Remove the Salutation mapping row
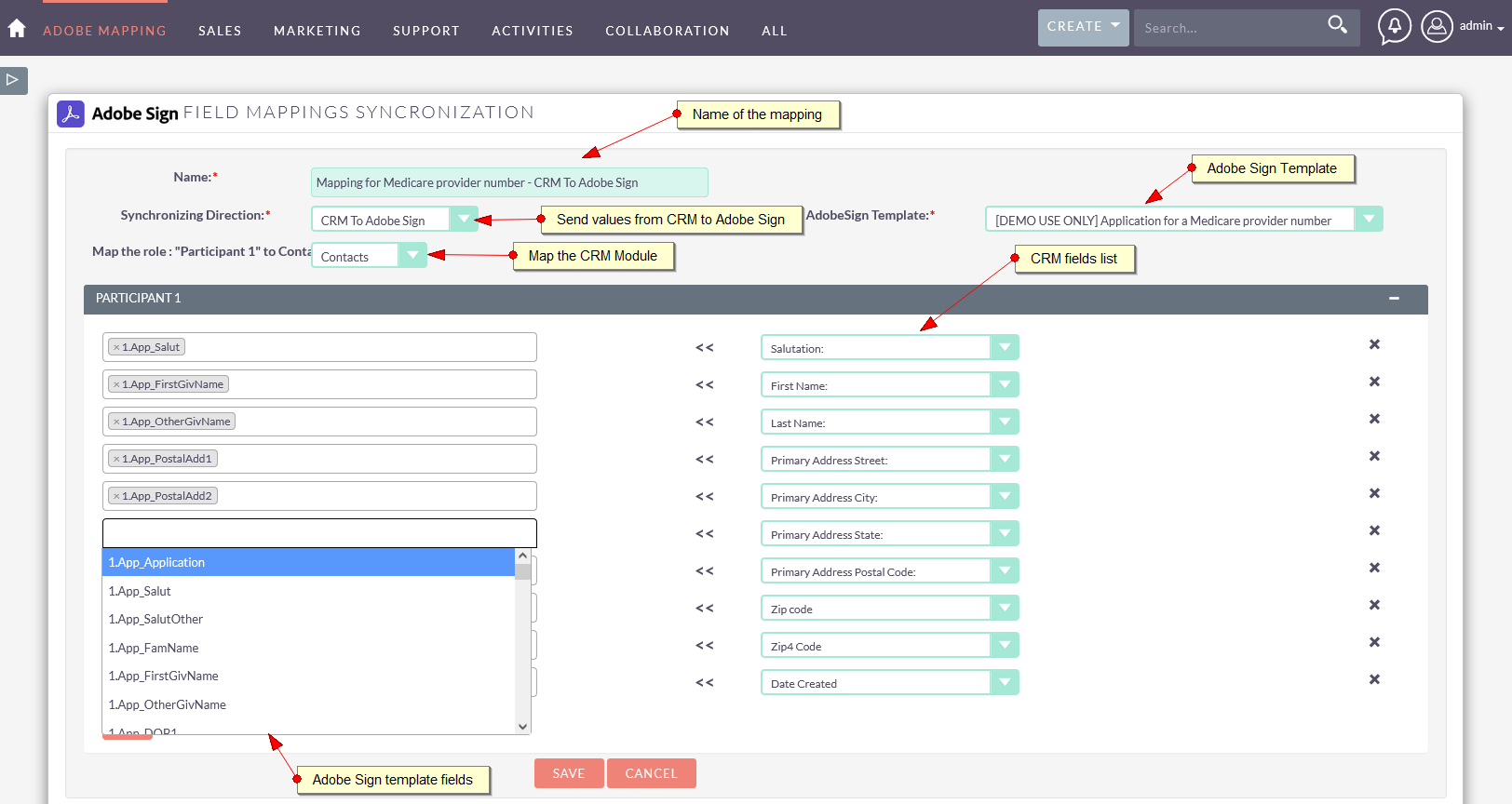The image size is (1512, 804). click(x=1374, y=344)
